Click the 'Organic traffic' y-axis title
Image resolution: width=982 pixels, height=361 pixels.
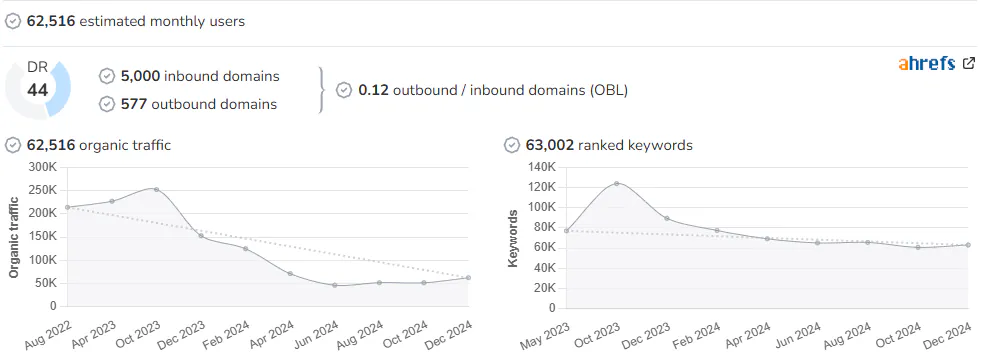click(x=14, y=238)
